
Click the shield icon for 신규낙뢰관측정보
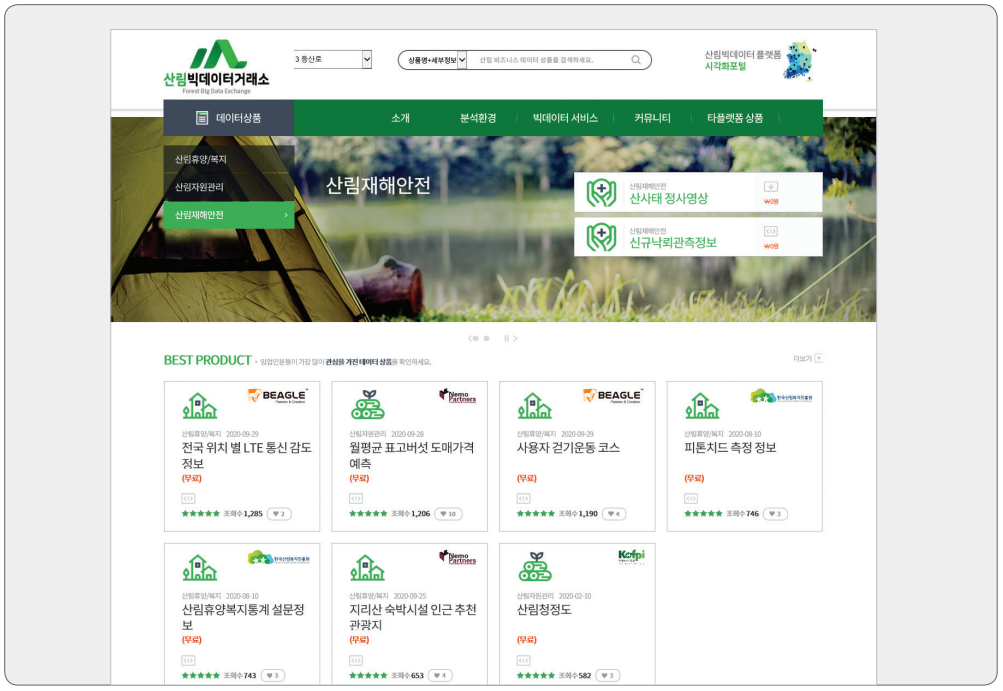tap(601, 237)
